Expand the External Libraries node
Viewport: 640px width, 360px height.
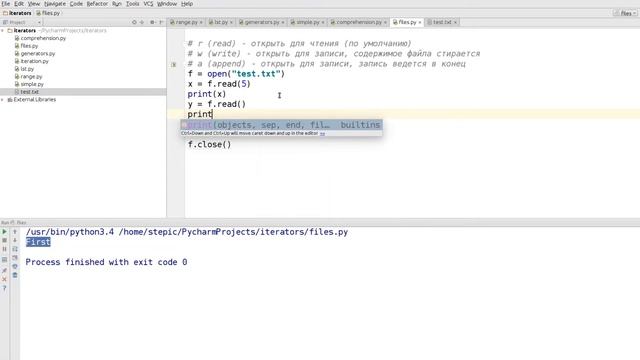click(2, 100)
